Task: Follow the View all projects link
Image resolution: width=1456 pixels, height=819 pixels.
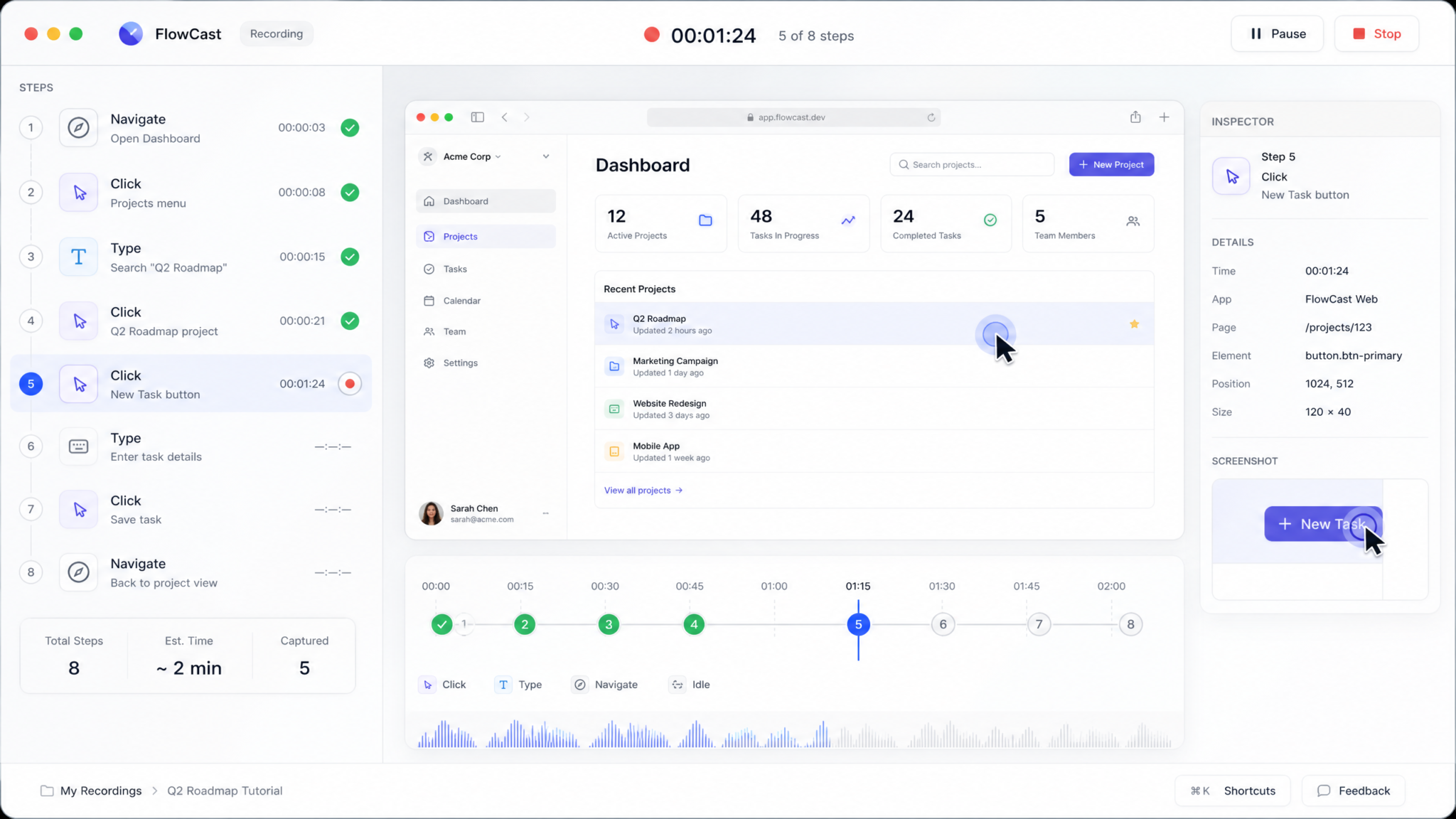Action: (x=643, y=491)
